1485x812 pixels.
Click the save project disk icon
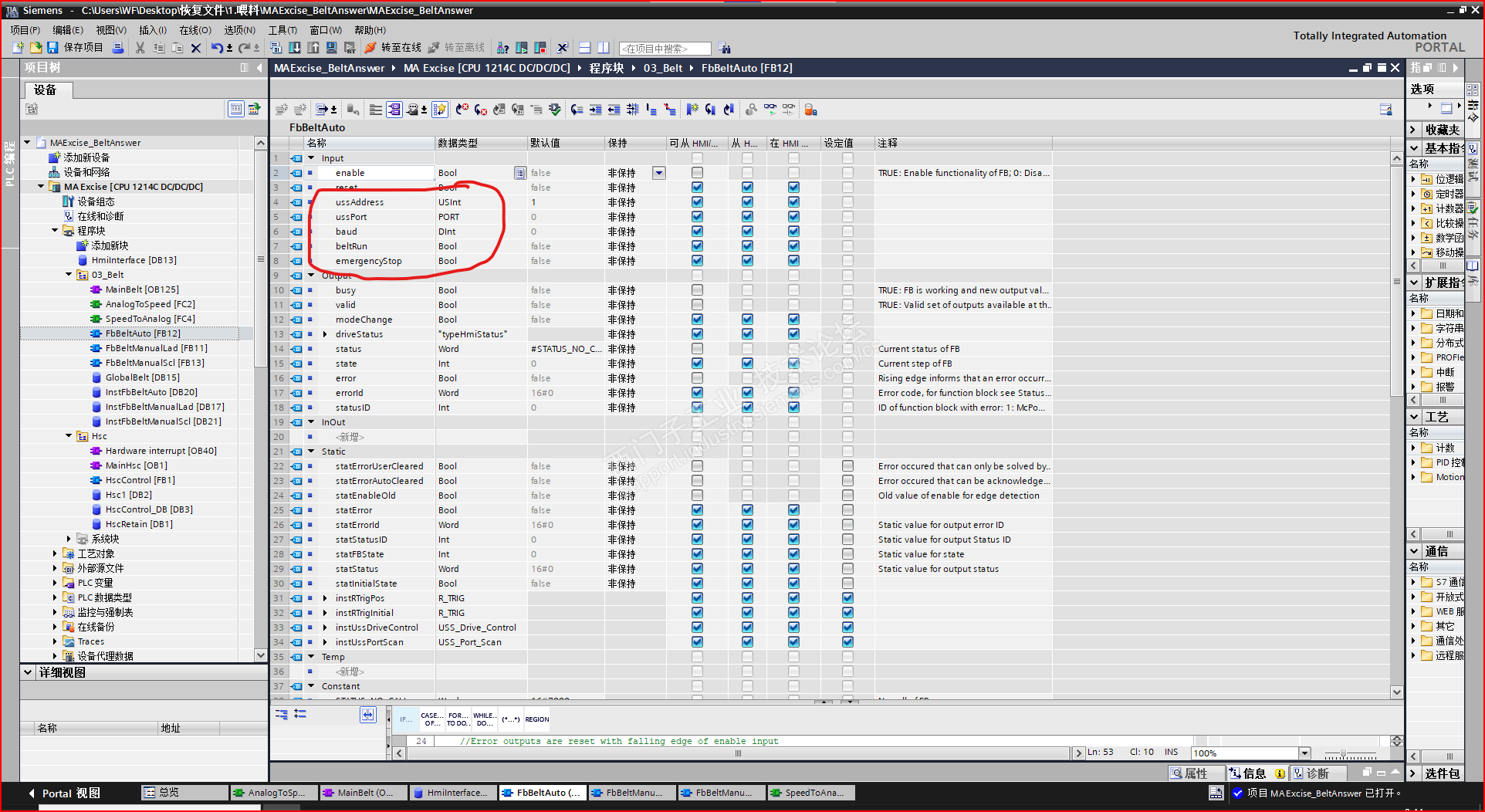point(52,48)
